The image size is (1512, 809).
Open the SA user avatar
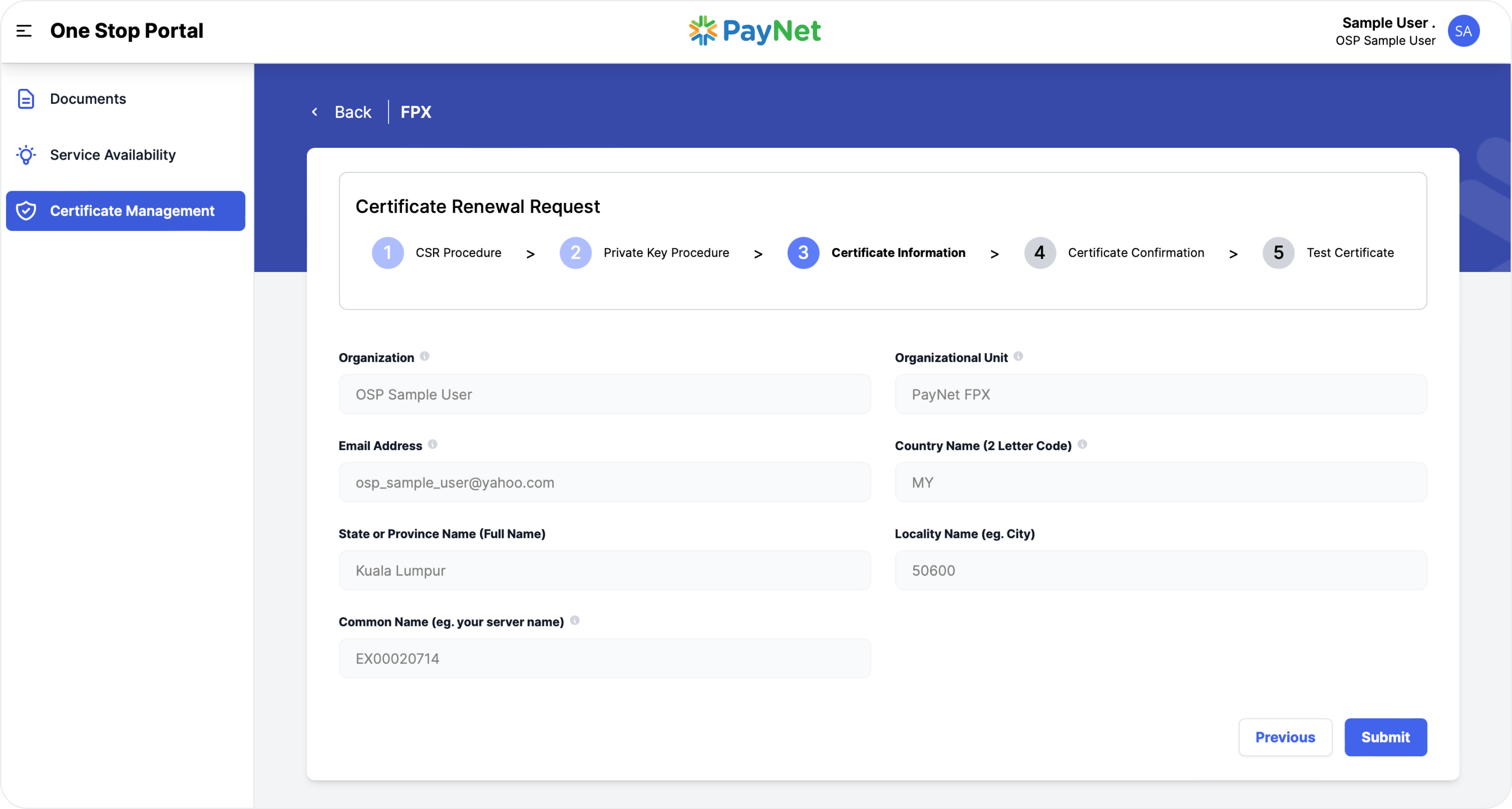pyautogui.click(x=1463, y=31)
